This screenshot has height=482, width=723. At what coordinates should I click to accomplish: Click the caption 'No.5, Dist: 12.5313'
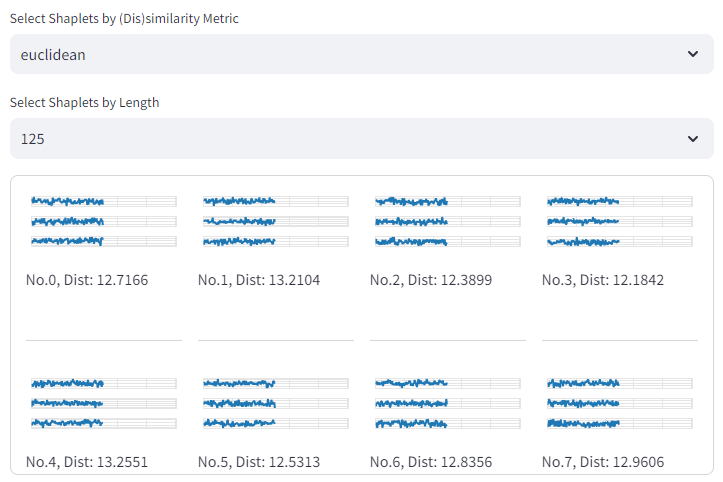(x=259, y=462)
